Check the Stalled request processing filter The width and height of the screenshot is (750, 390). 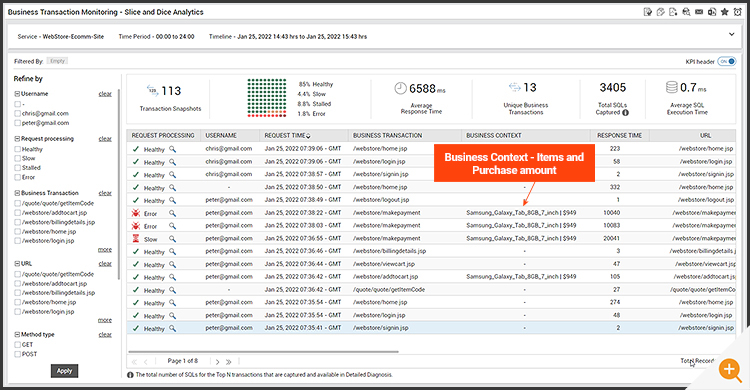[18, 168]
